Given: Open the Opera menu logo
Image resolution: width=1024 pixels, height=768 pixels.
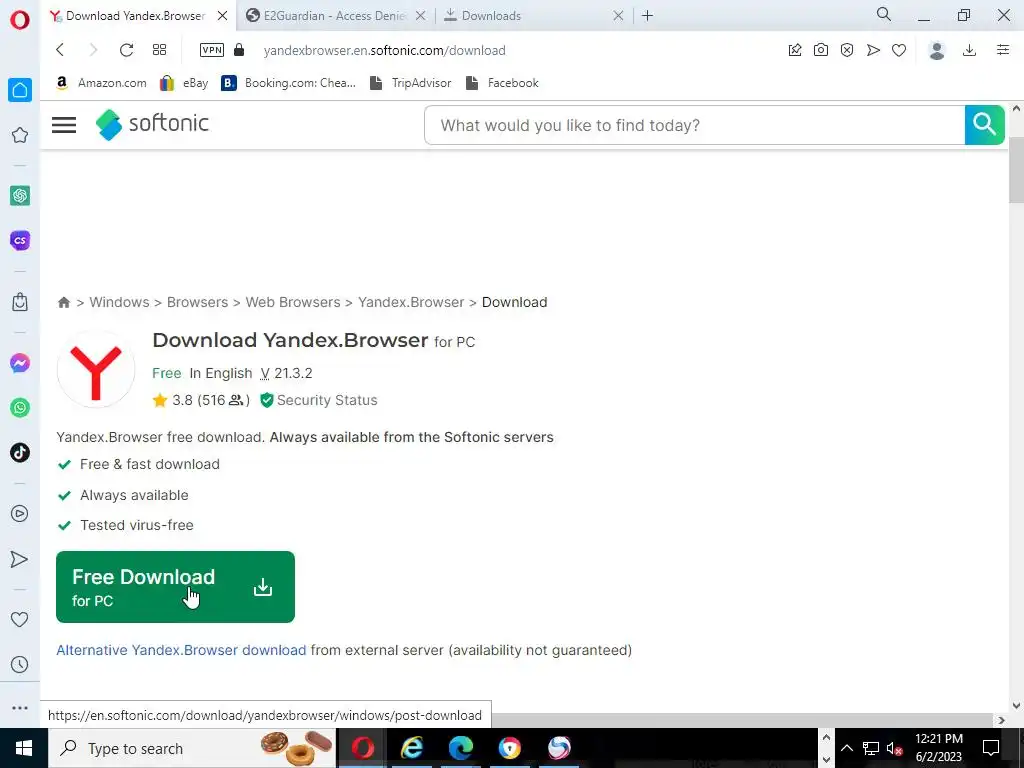Looking at the screenshot, I should [20, 20].
